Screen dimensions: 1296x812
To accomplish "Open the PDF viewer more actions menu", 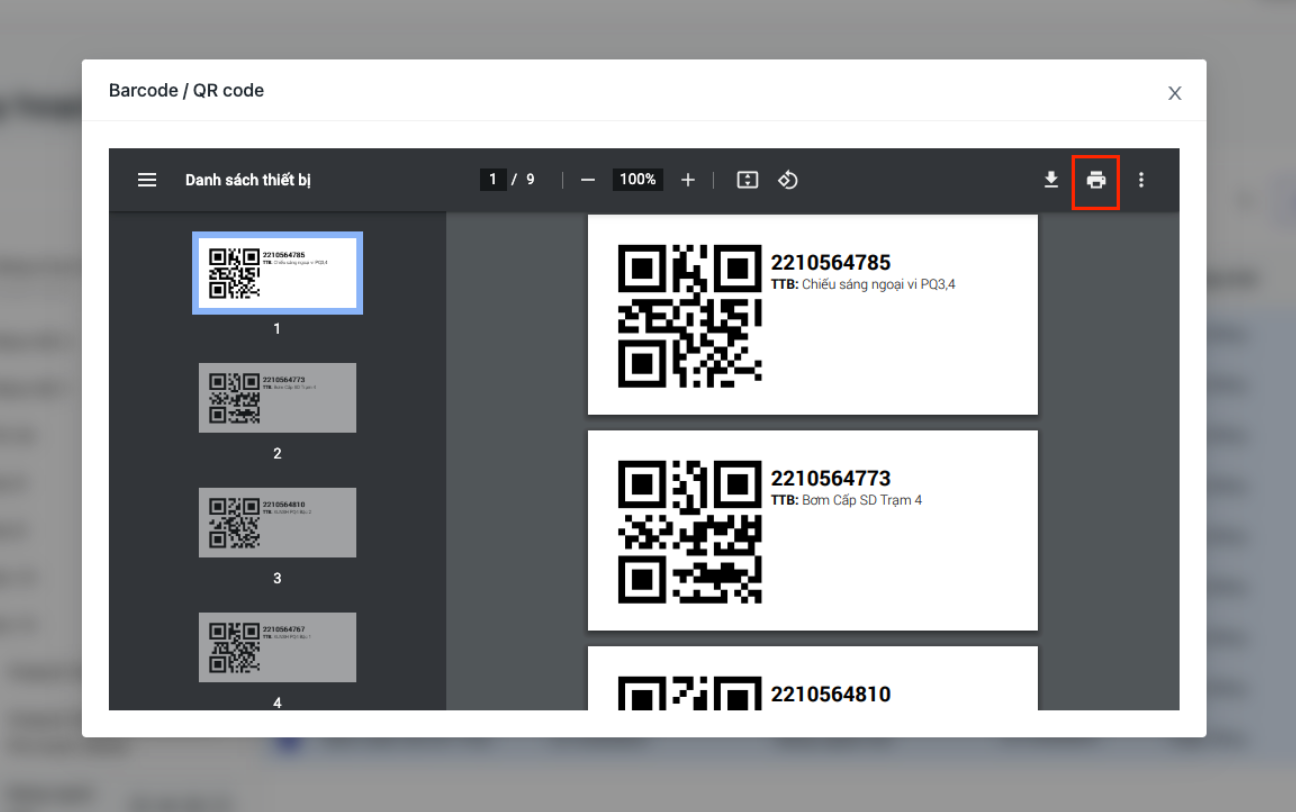I will (1141, 180).
